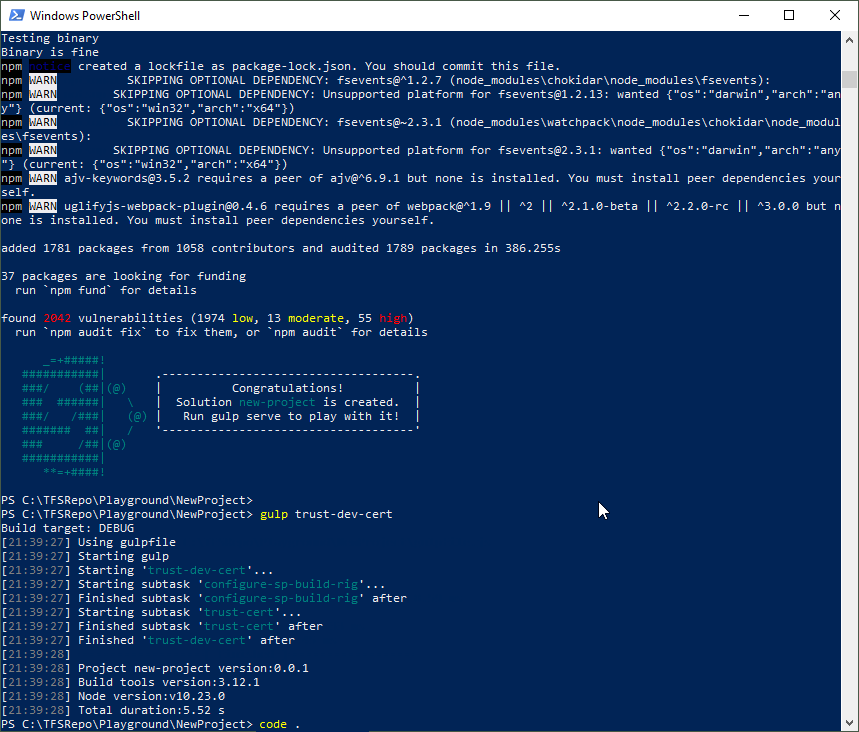Click the yellow 'low' severity word
Viewport: 859px width, 732px height.
(x=242, y=318)
